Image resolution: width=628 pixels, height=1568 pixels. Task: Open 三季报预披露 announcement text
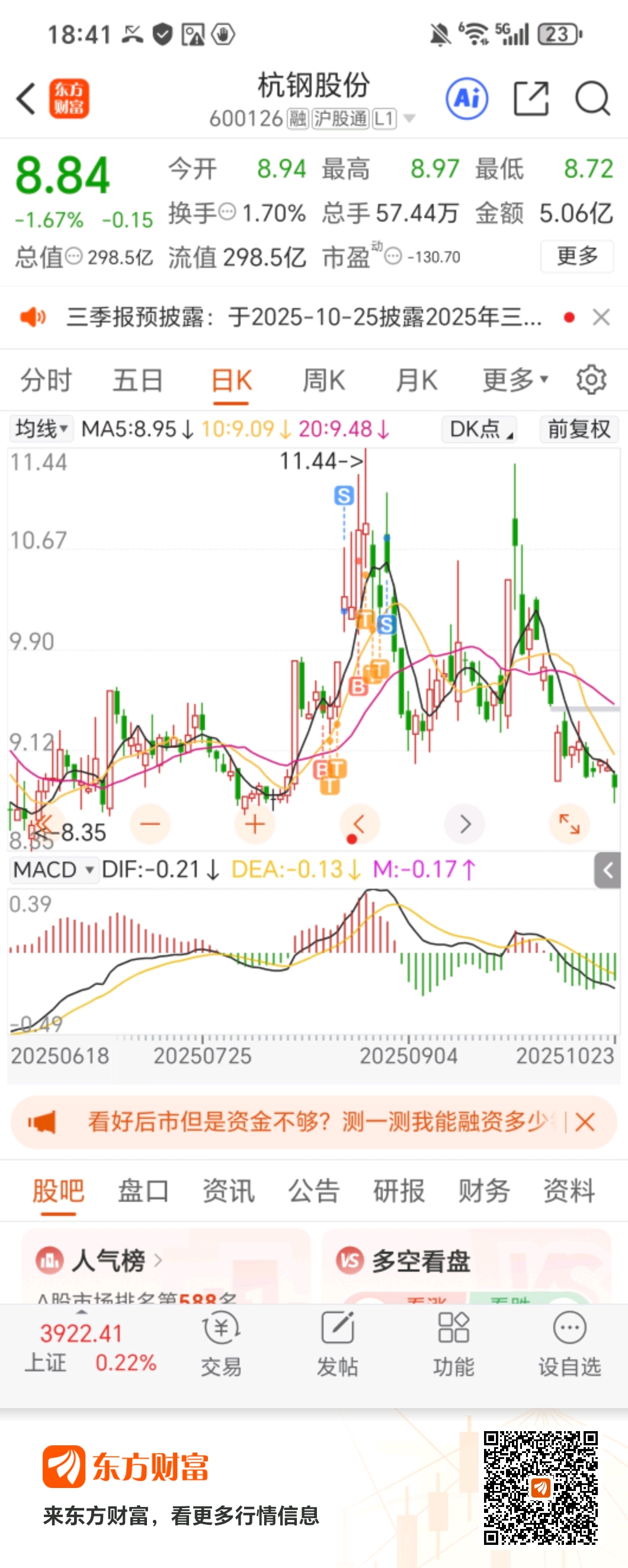pyautogui.click(x=305, y=317)
